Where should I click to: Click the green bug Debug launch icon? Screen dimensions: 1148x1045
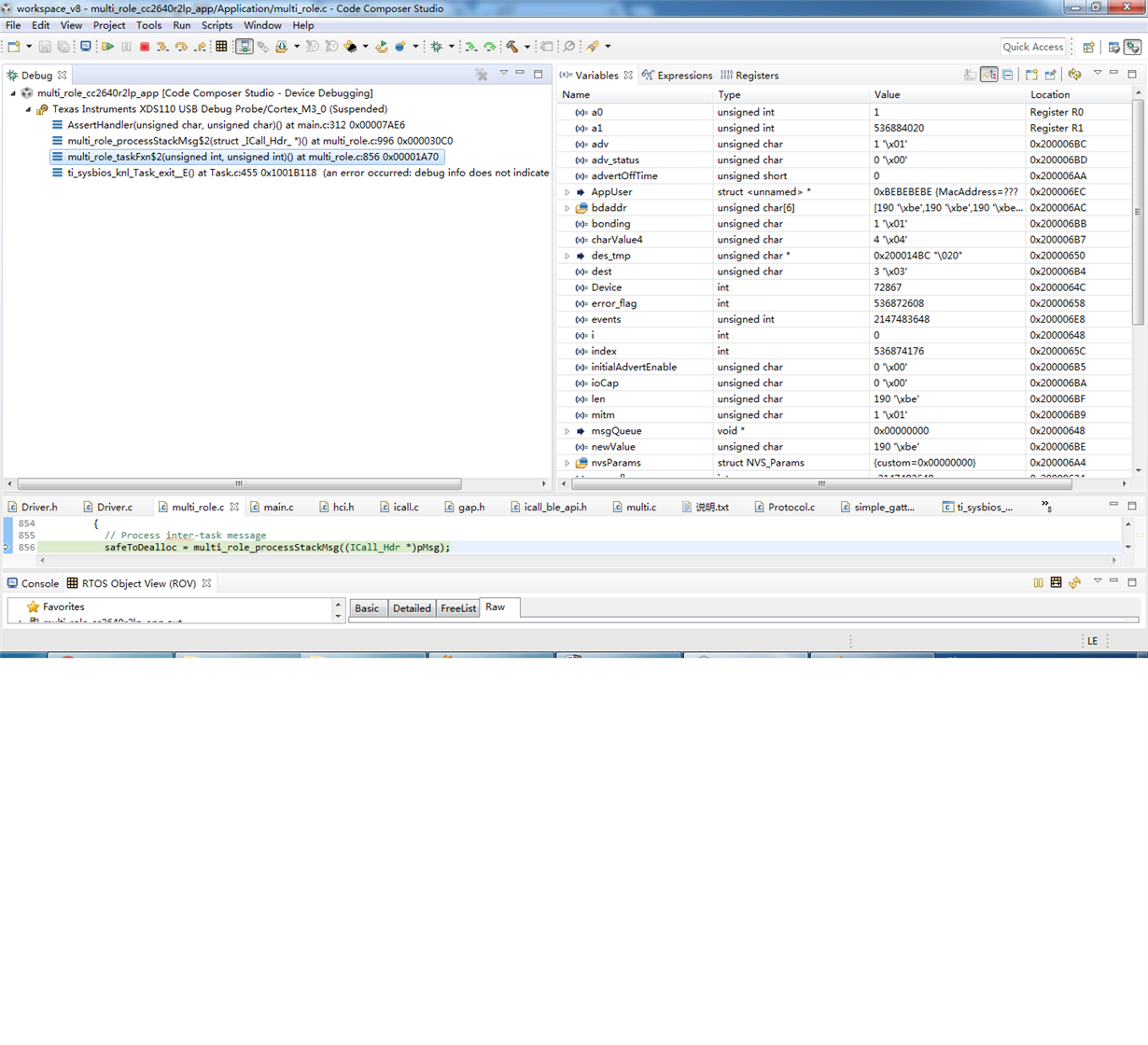[x=436, y=46]
